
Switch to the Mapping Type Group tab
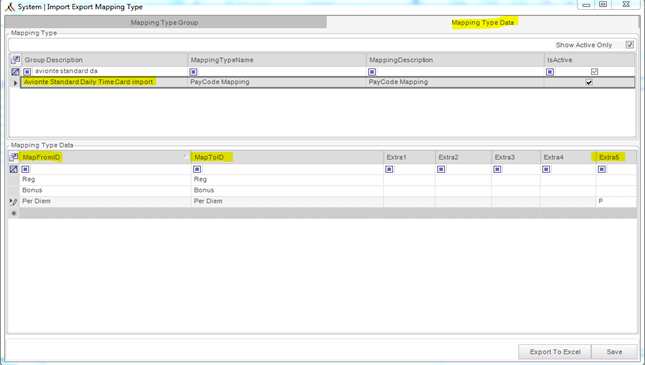click(x=165, y=23)
